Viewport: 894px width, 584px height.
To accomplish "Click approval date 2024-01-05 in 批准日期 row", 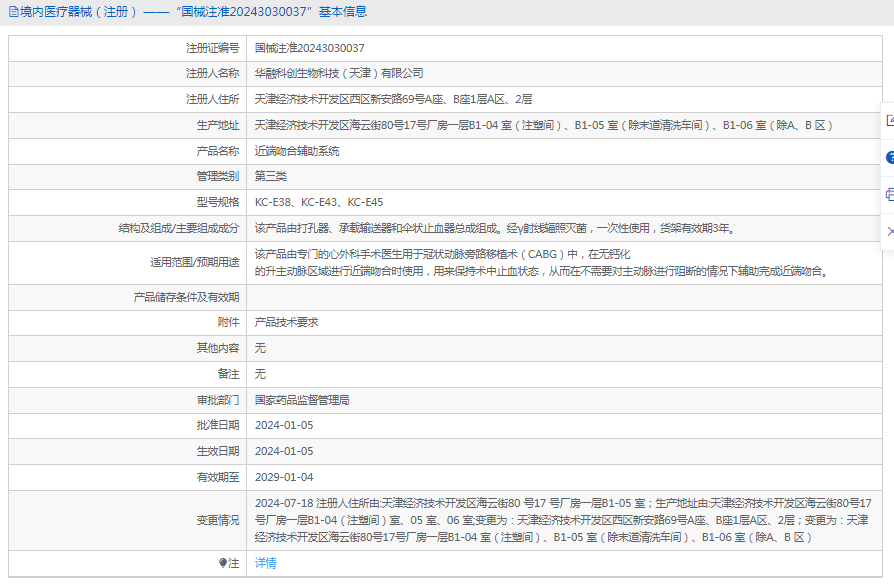I will click(x=284, y=425).
